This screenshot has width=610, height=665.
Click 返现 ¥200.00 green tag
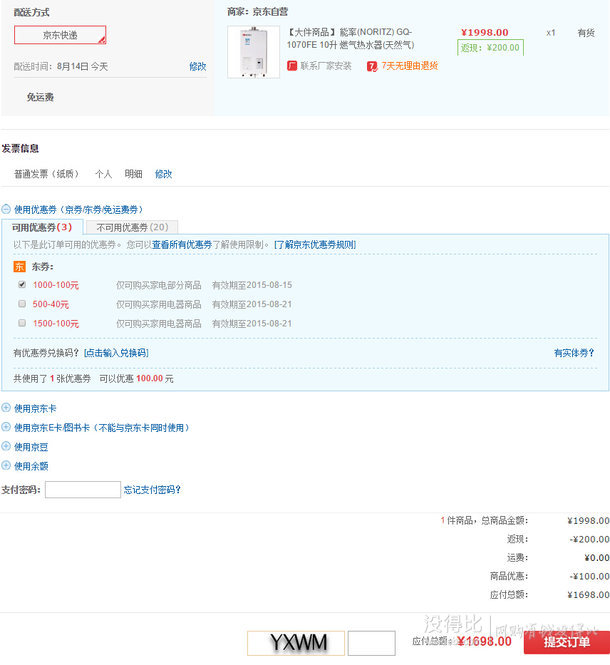(490, 48)
